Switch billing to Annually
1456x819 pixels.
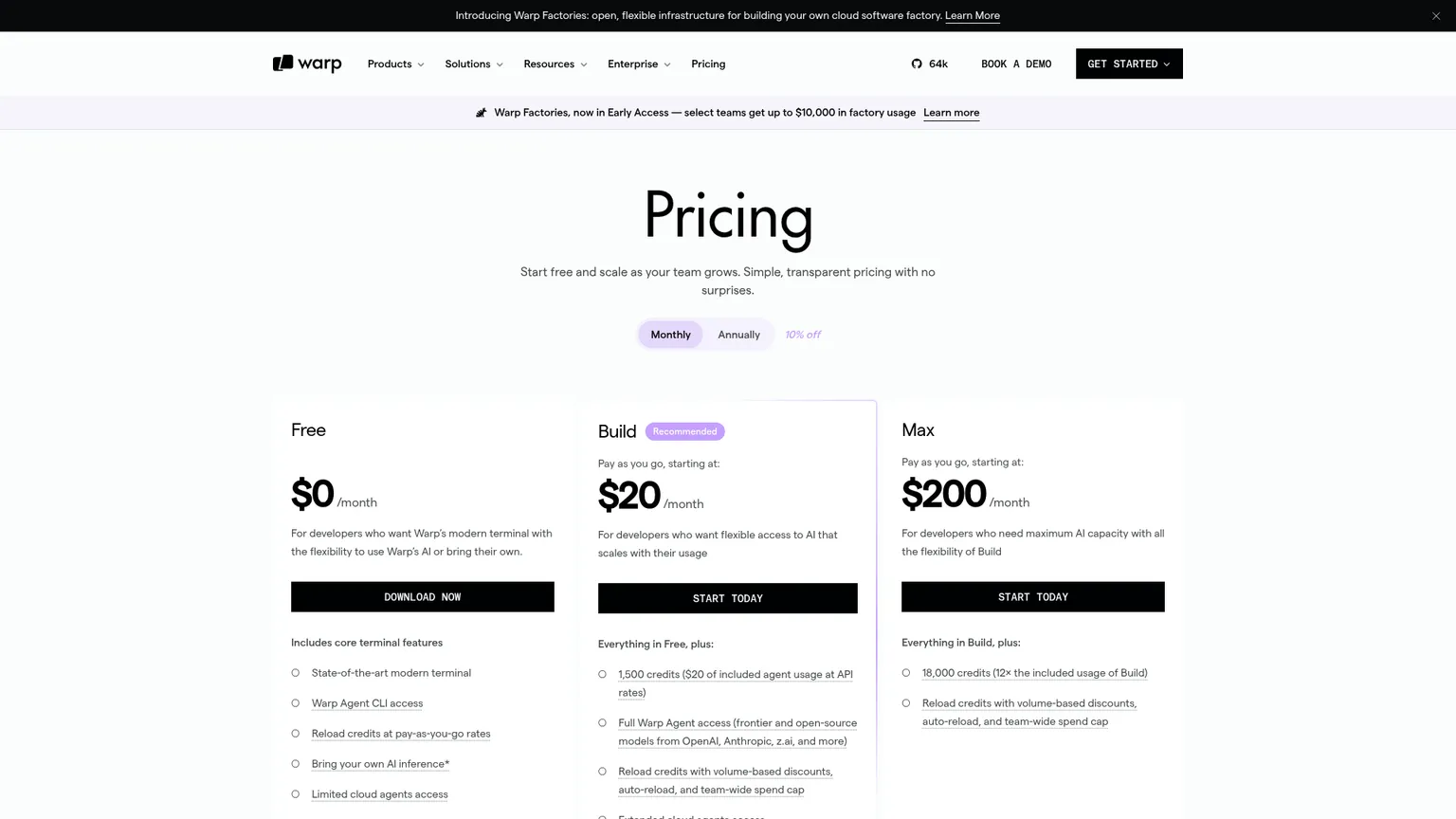[x=738, y=335]
